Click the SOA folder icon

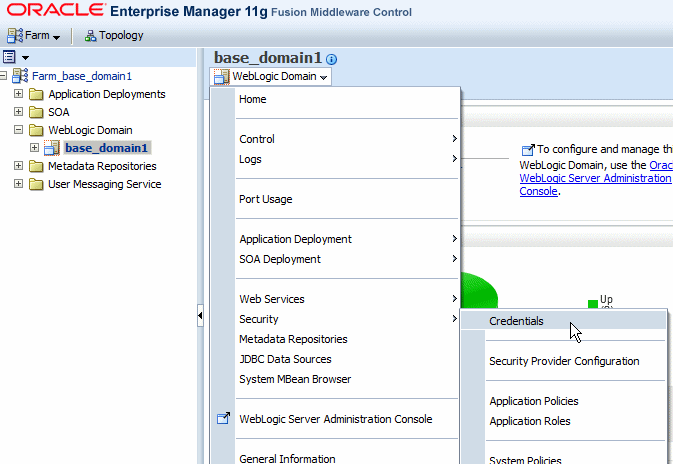tap(36, 112)
